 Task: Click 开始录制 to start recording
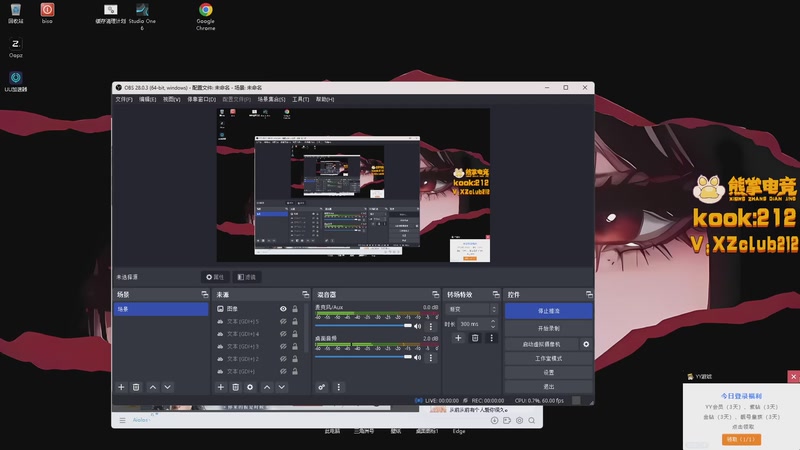point(548,329)
